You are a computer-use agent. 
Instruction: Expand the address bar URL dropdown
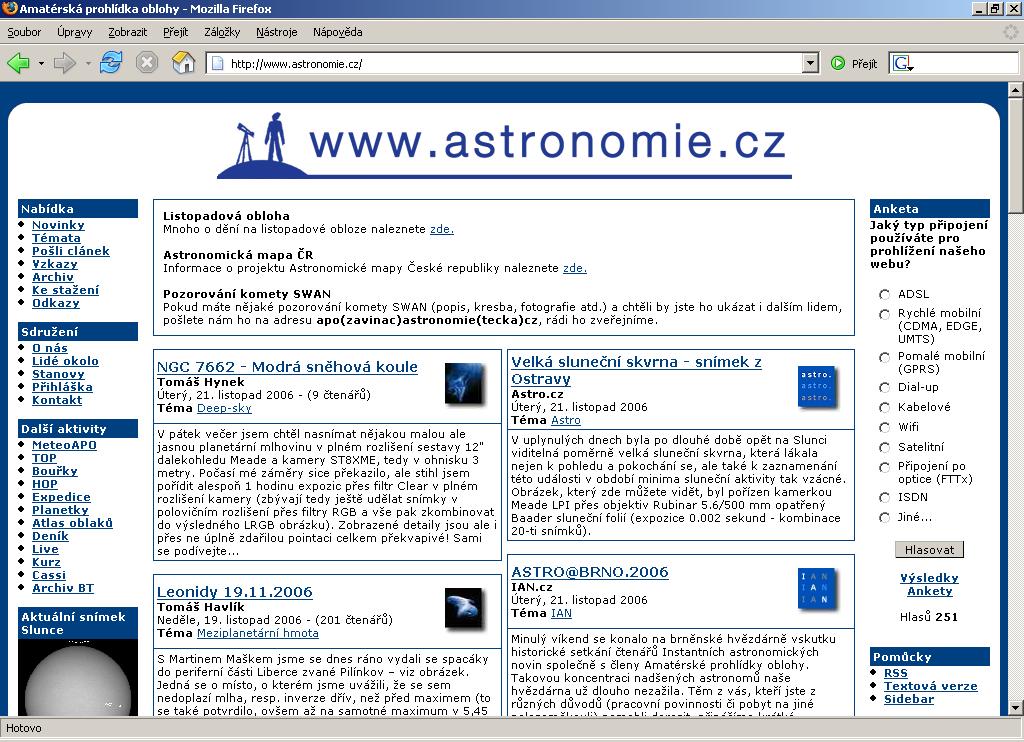810,63
